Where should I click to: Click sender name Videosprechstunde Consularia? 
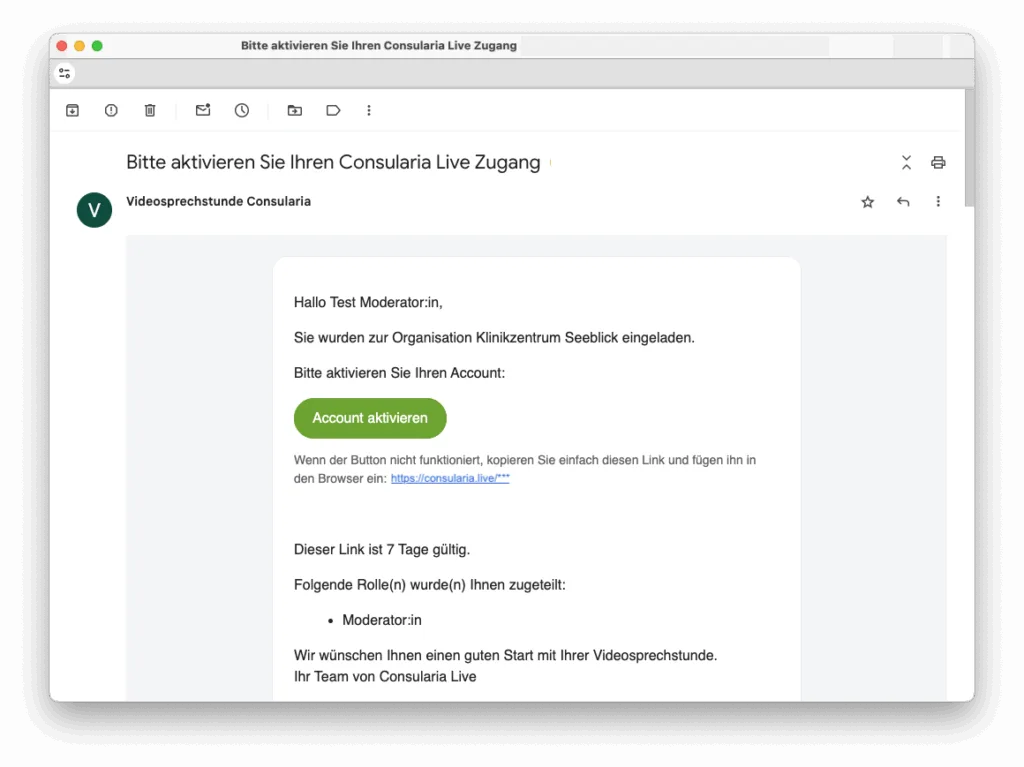click(x=218, y=201)
